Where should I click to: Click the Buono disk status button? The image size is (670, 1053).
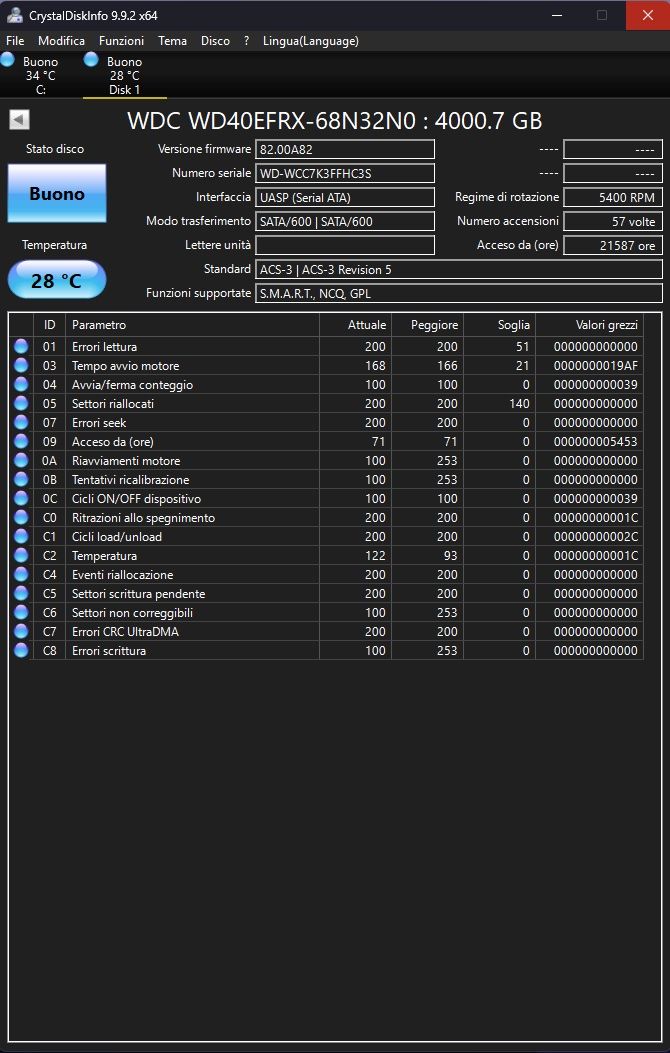click(x=57, y=193)
